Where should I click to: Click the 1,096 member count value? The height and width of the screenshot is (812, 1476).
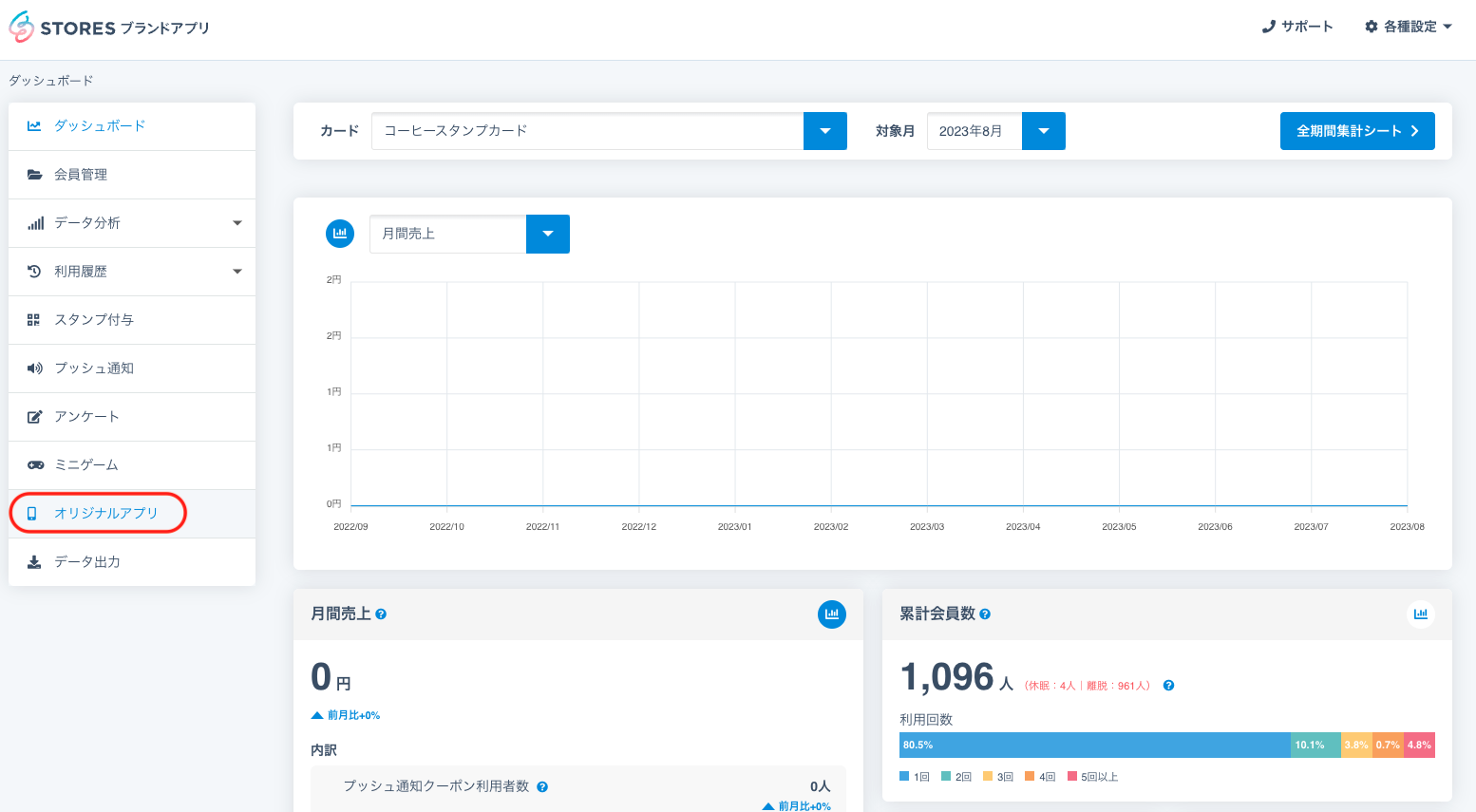(947, 677)
